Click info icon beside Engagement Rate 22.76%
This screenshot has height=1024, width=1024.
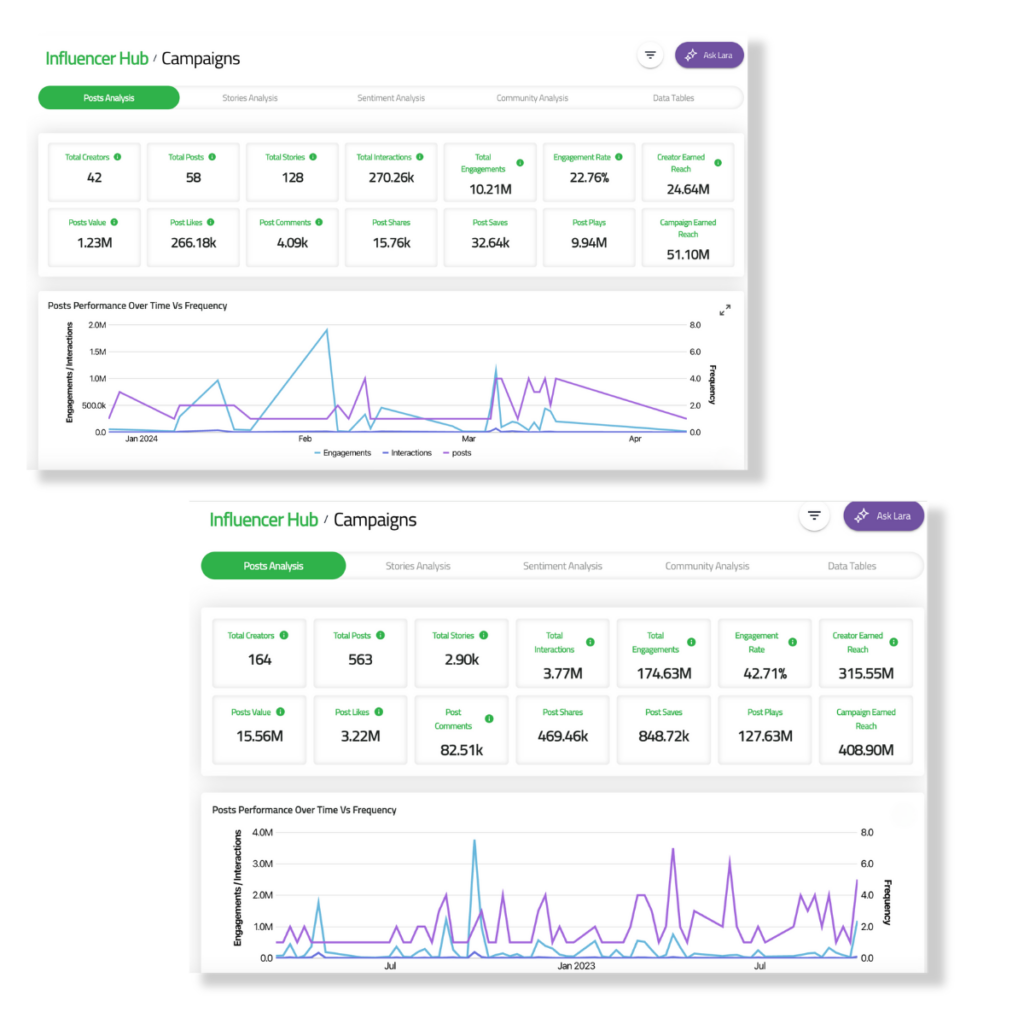point(619,157)
